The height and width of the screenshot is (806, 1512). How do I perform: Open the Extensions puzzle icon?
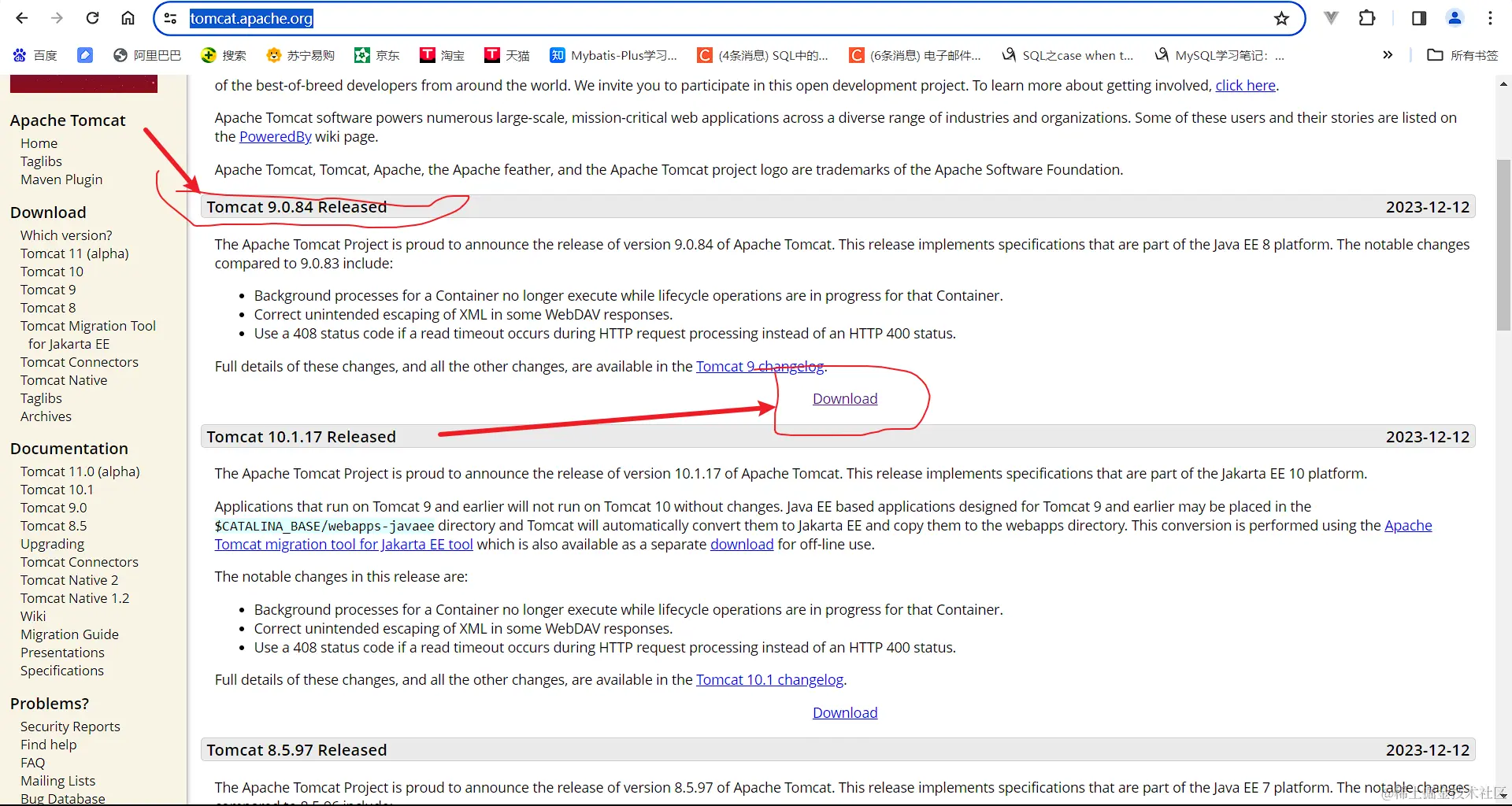pos(1367,18)
